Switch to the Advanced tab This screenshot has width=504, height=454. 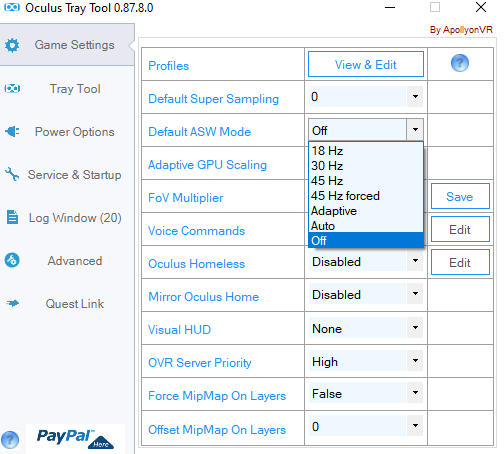coord(67,261)
